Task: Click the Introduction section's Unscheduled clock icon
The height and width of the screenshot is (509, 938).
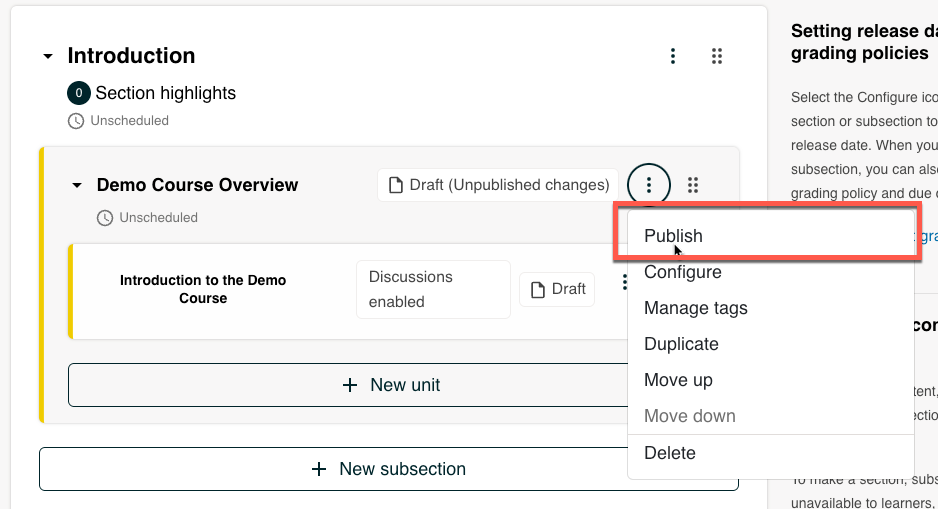Action: pos(76,121)
